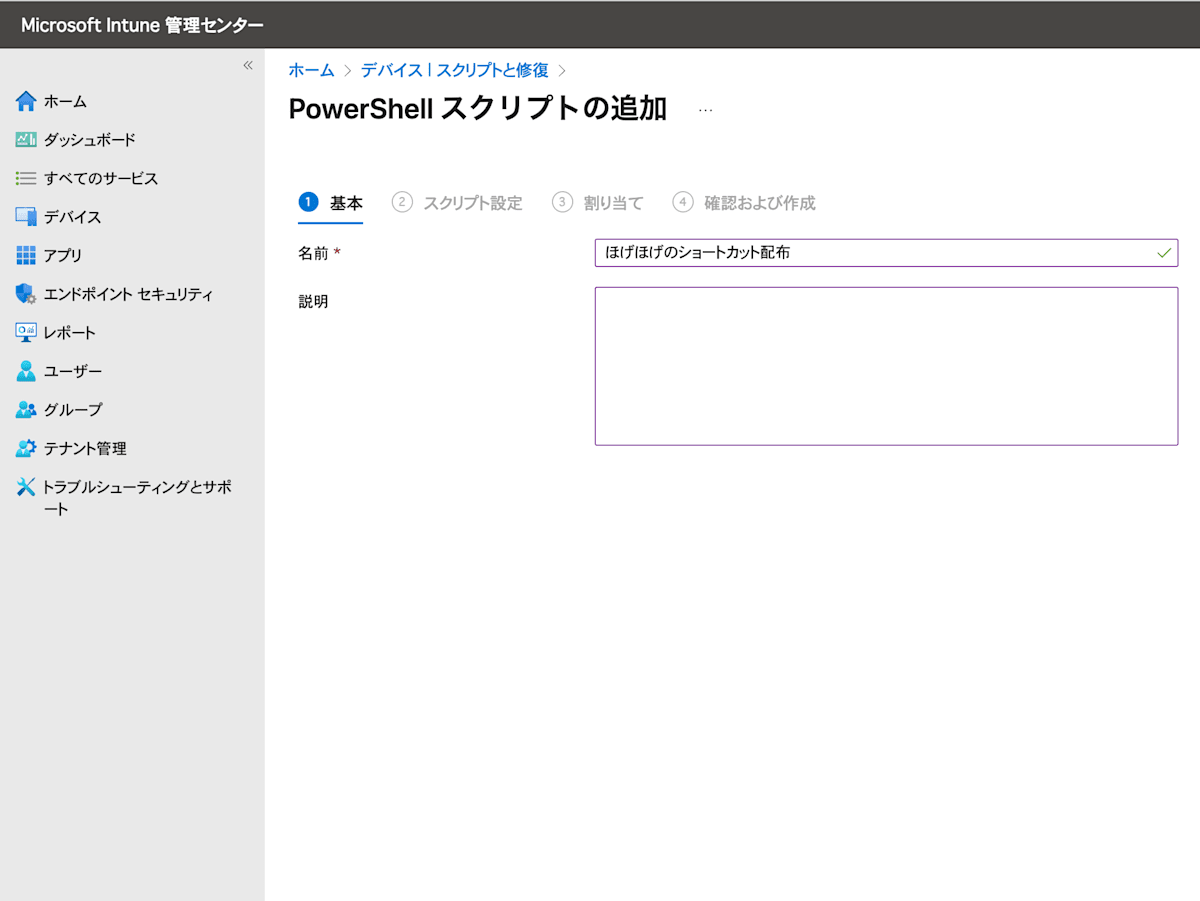
Task: Select the 割り当て step tab
Action: 597,203
